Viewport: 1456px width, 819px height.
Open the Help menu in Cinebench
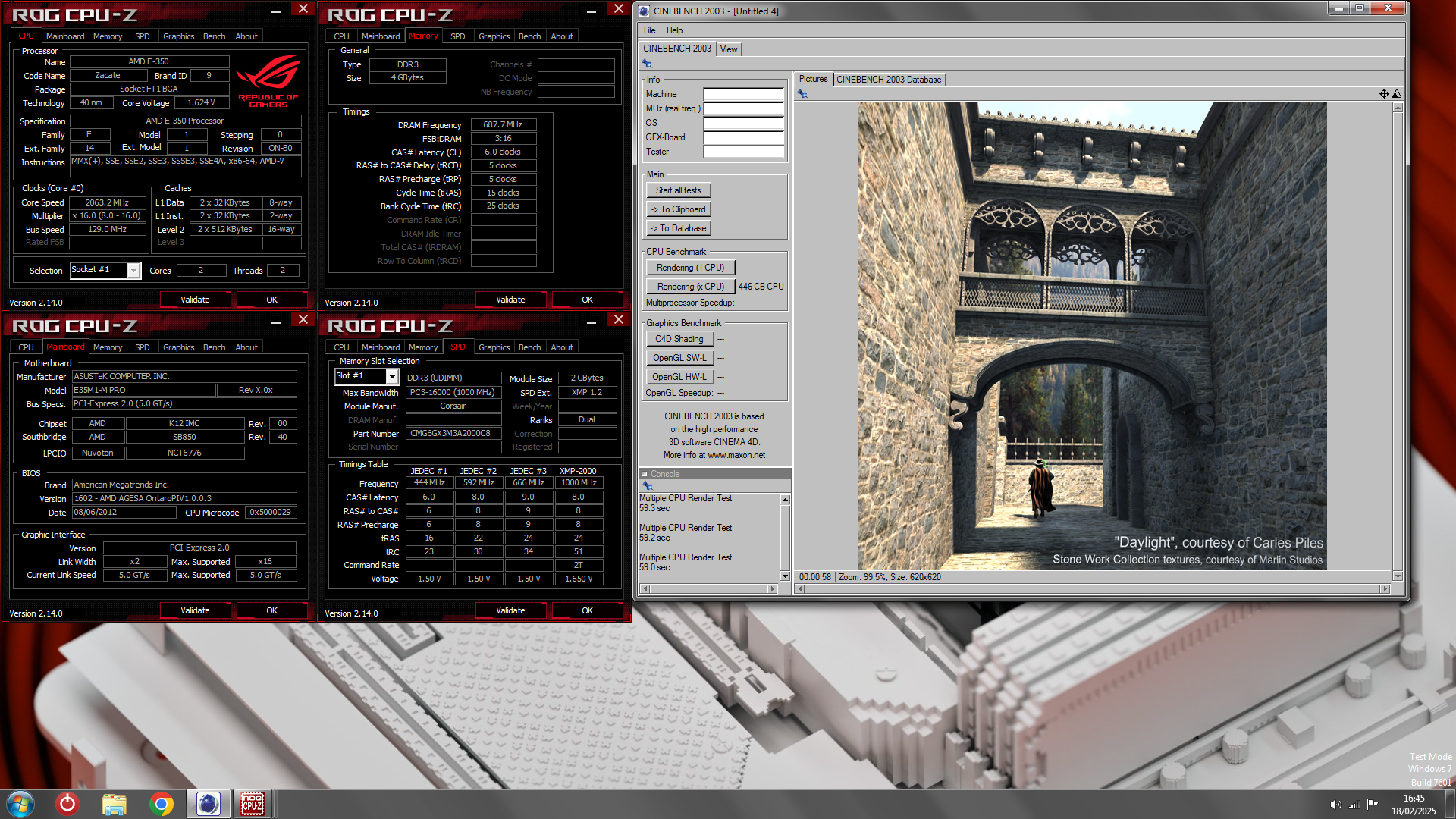click(x=675, y=30)
